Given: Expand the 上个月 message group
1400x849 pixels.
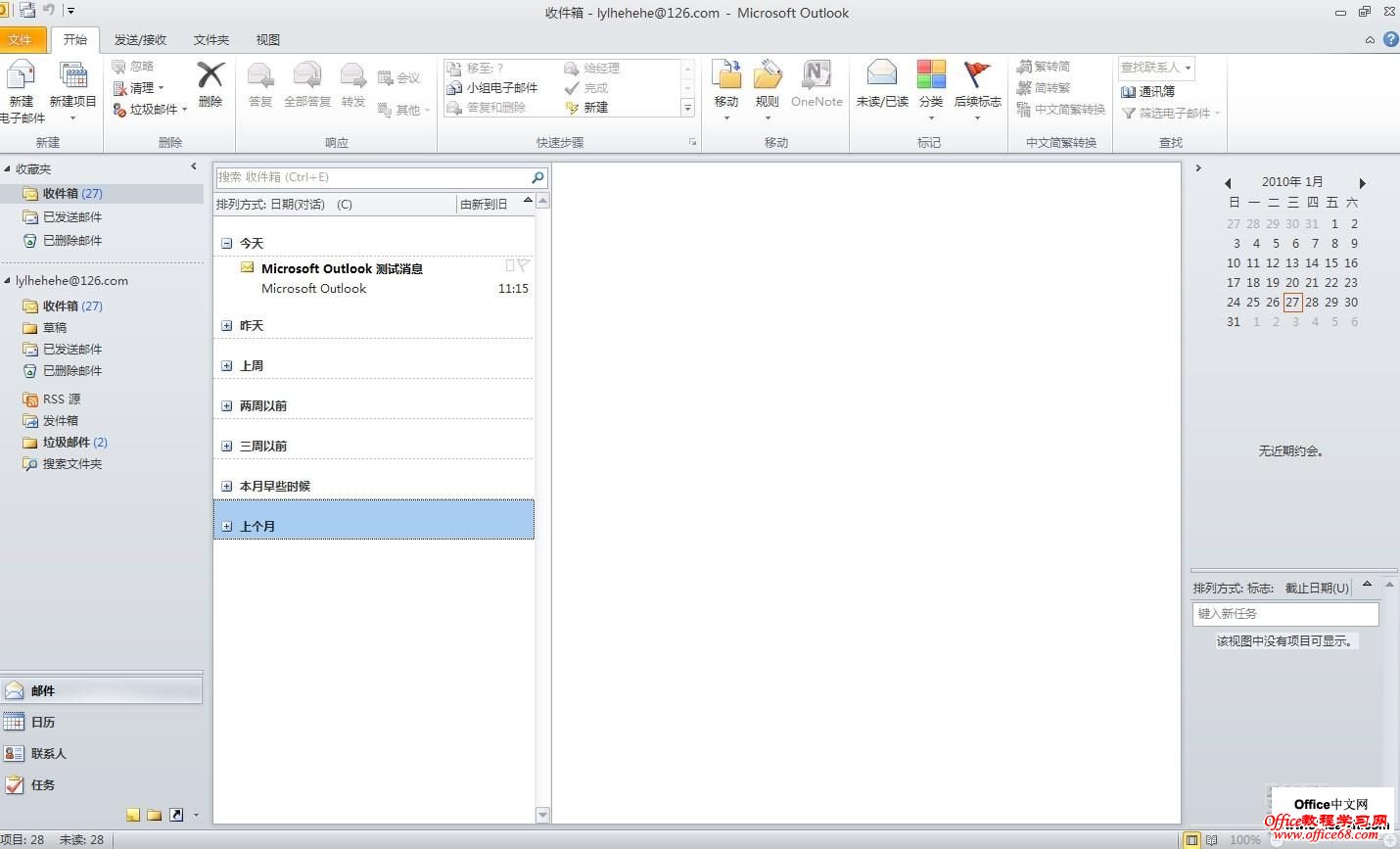Looking at the screenshot, I should coord(226,526).
